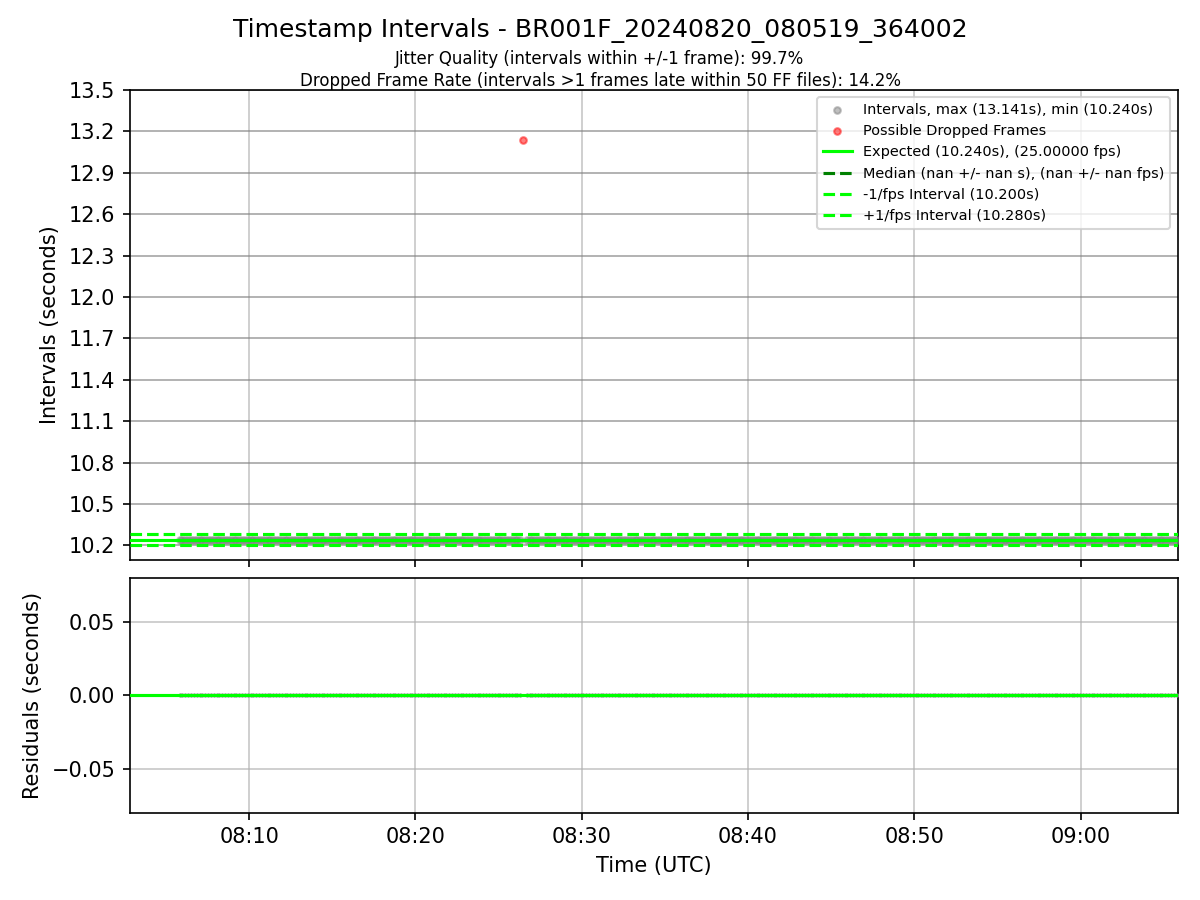Click the solid green line sample in legend
1200x900 pixels.
pyautogui.click(x=838, y=152)
